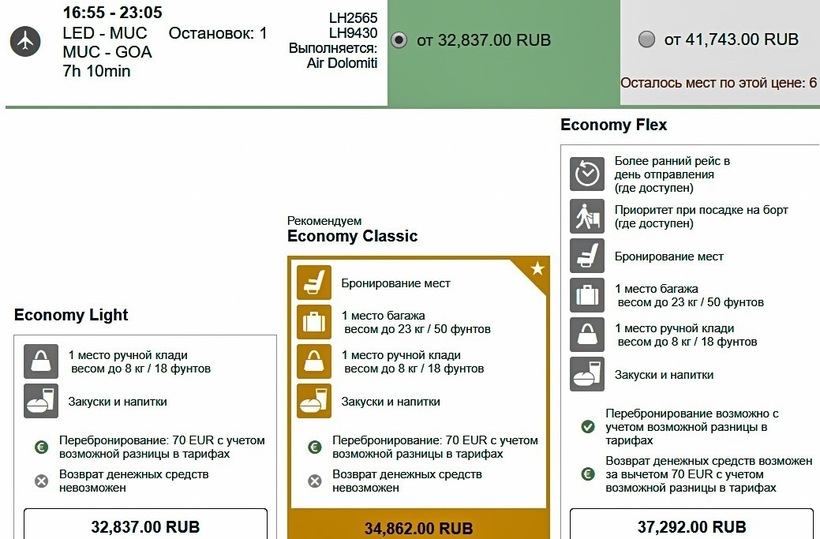This screenshot has width=820, height=539.
Task: Click the Economy Light heading
Action: pyautogui.click(x=71, y=315)
